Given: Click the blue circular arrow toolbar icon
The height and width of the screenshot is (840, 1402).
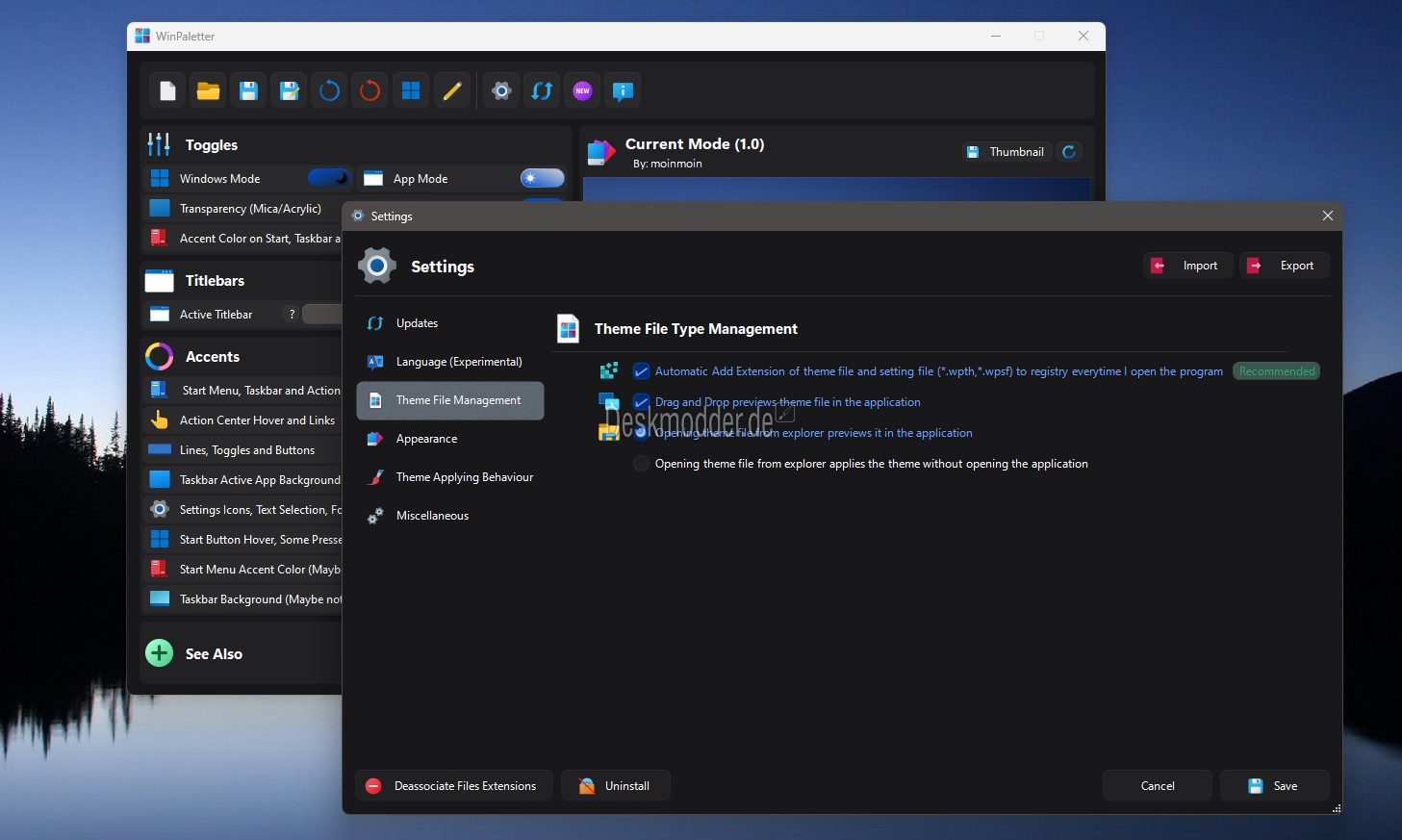Looking at the screenshot, I should coord(330,91).
